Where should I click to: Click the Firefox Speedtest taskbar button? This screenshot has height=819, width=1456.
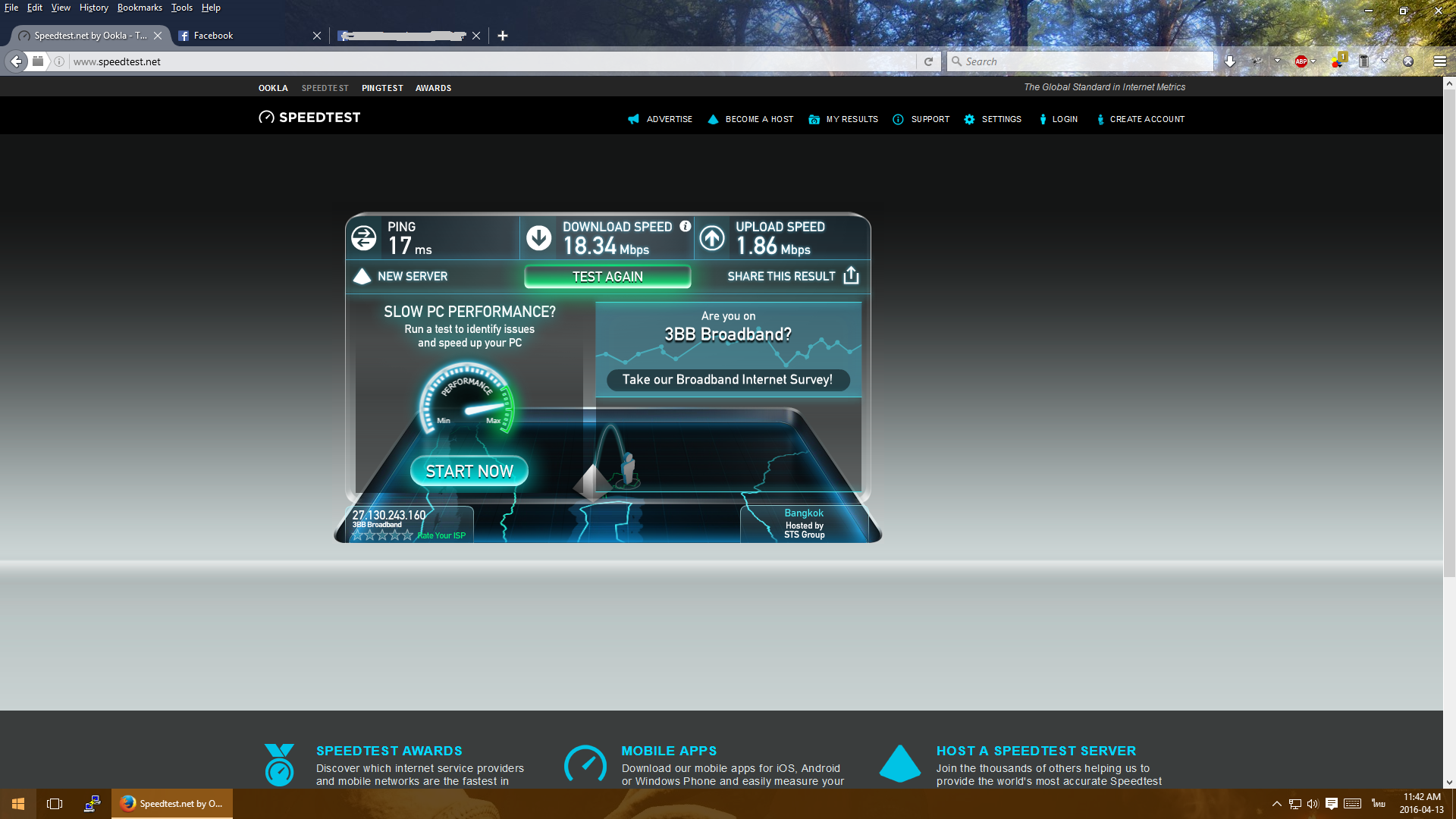(x=172, y=804)
